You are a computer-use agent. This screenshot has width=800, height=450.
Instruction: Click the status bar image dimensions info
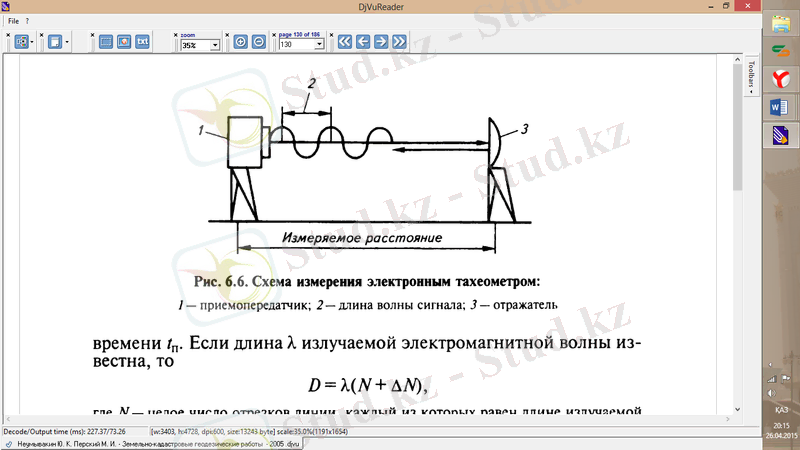click(x=249, y=432)
